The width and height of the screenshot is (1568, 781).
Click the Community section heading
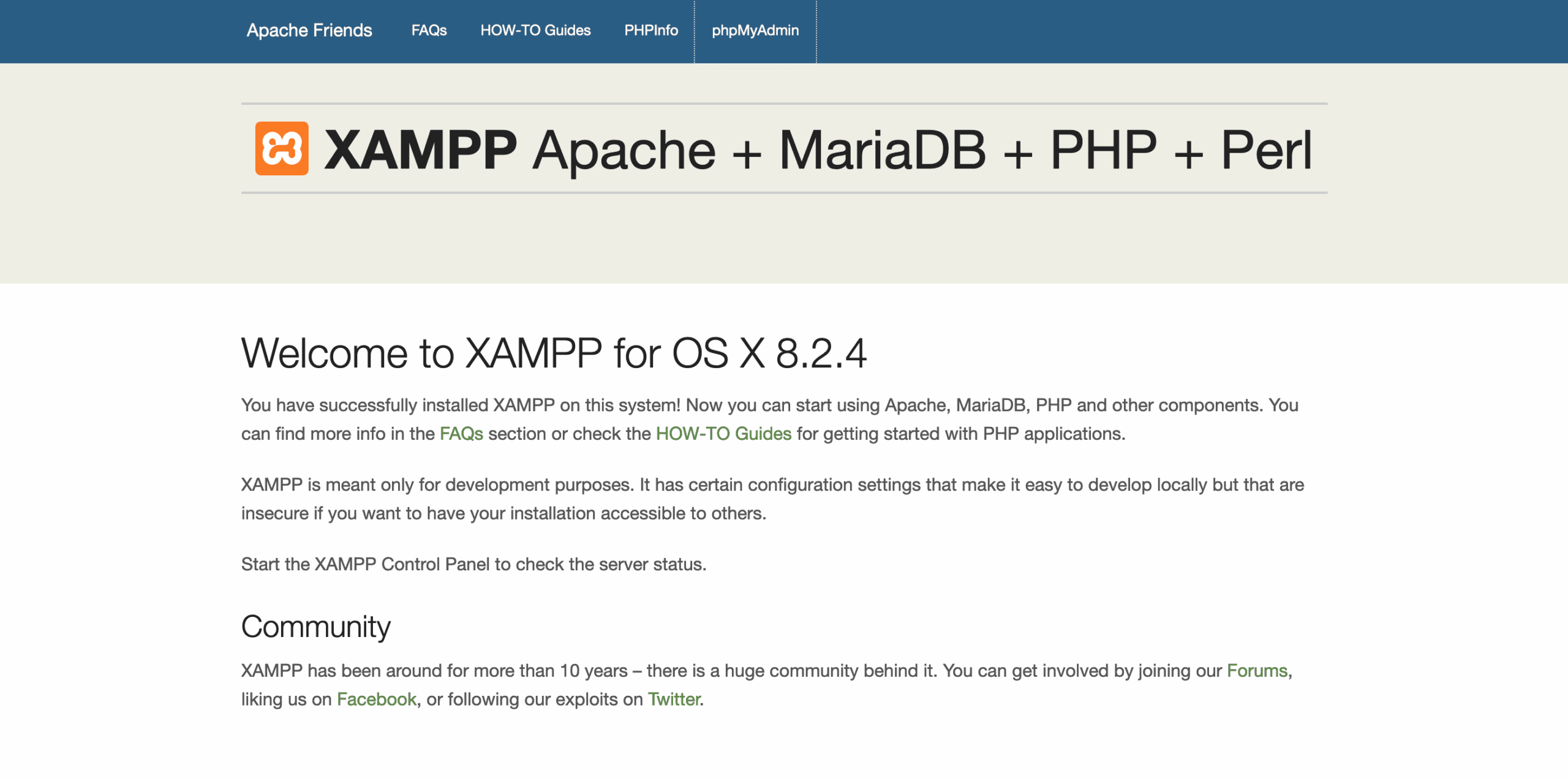[x=315, y=627]
